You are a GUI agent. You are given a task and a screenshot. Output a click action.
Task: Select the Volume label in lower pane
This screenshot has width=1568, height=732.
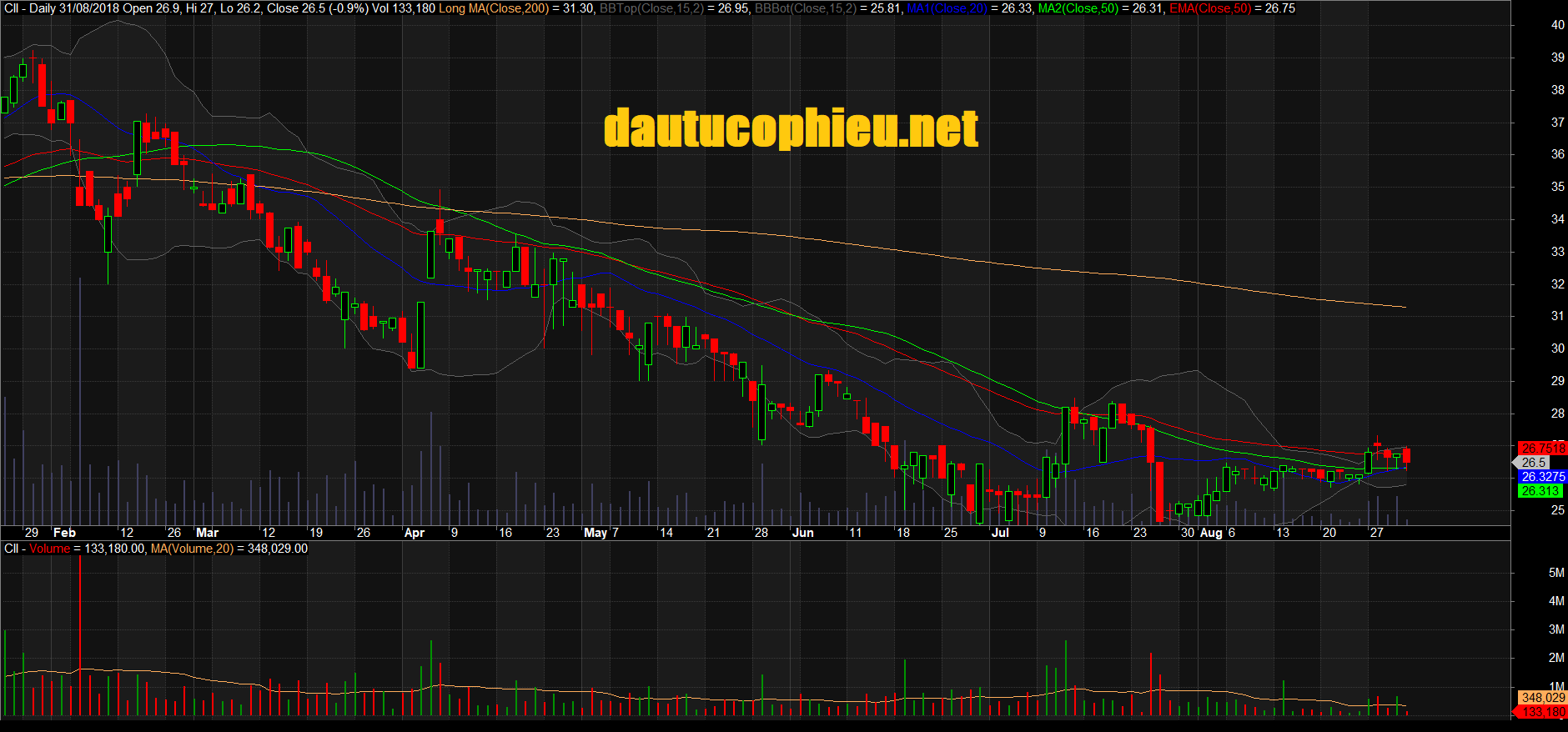50,549
